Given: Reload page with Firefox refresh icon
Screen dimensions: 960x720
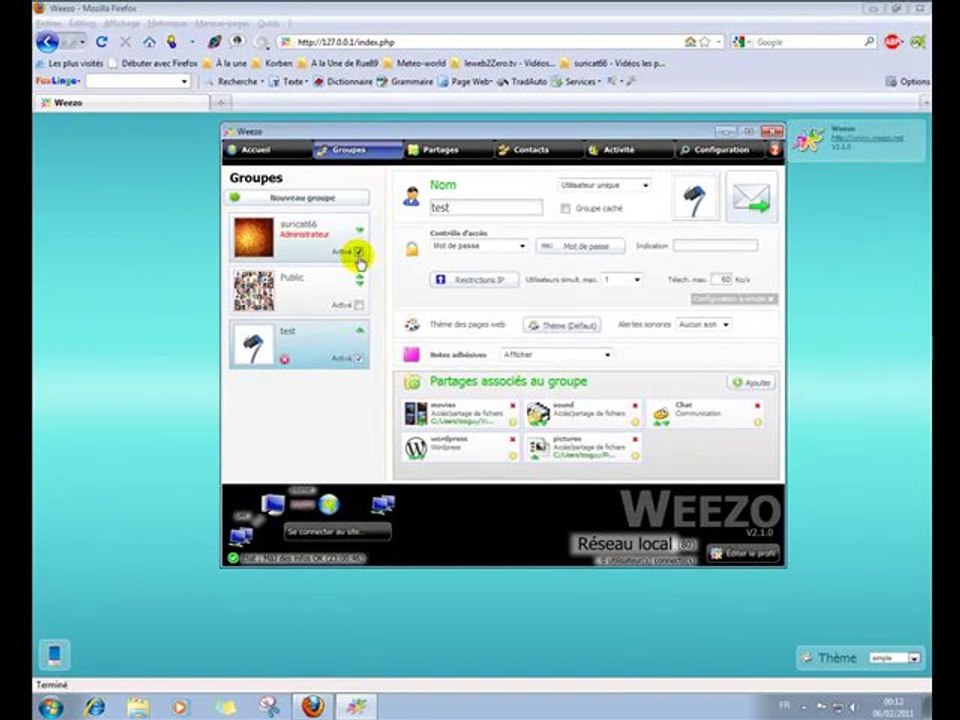Looking at the screenshot, I should coord(102,42).
